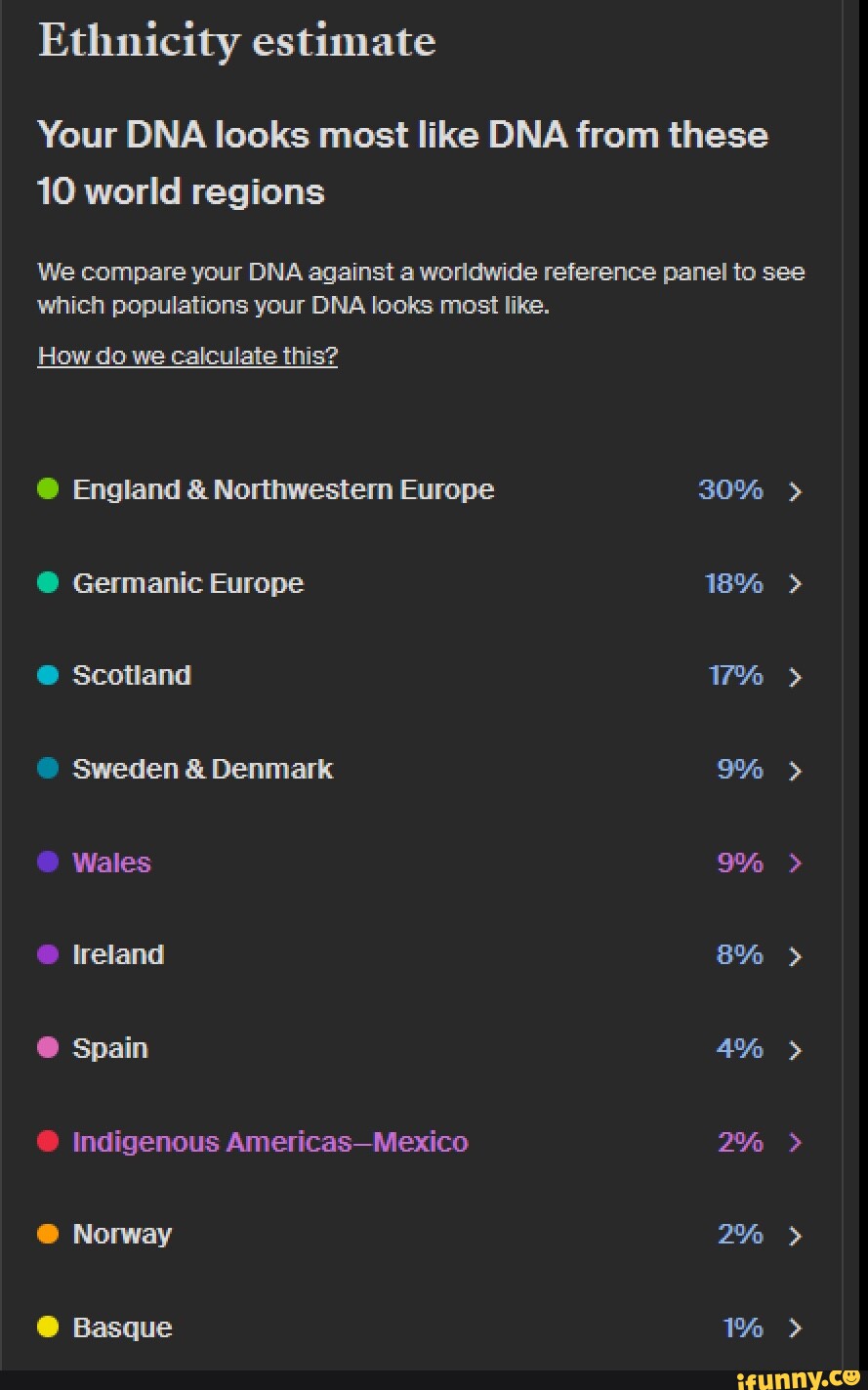Click the green England & Northwestern Europe dot
The width and height of the screenshot is (868, 1390).
(x=47, y=488)
